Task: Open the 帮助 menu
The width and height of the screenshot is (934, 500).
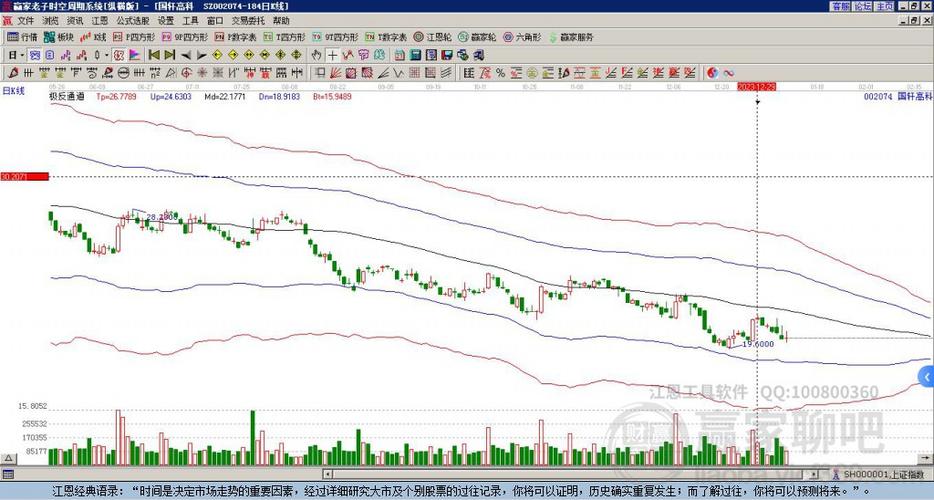Action: tap(281, 21)
